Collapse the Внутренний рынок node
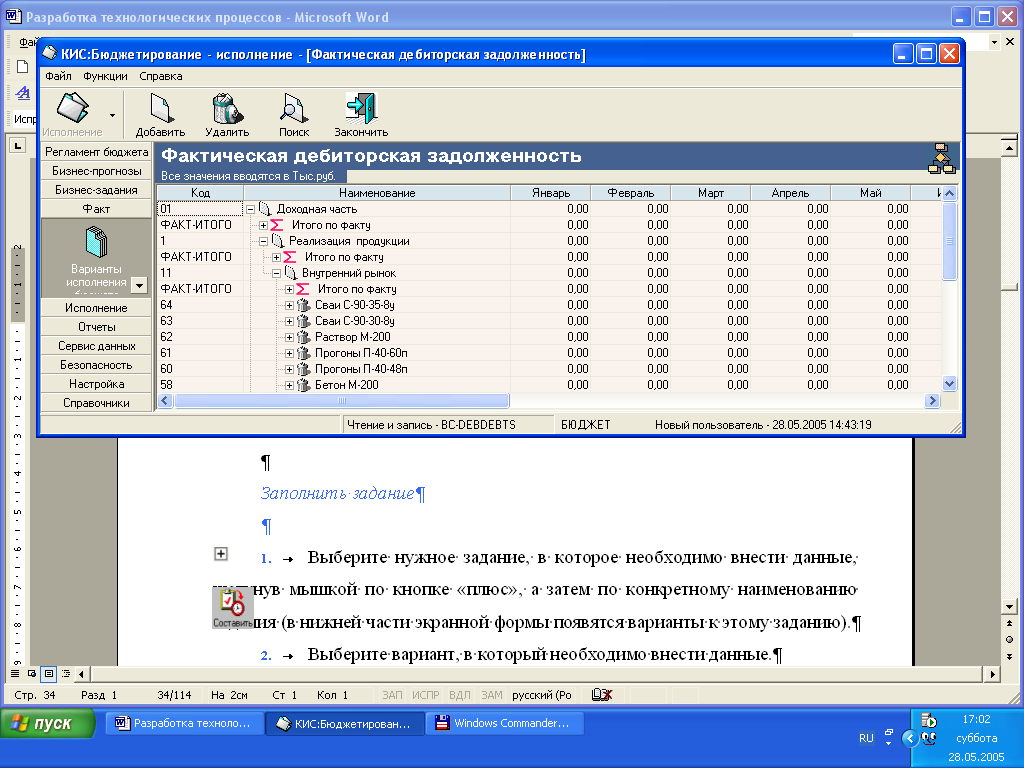 pyautogui.click(x=276, y=273)
